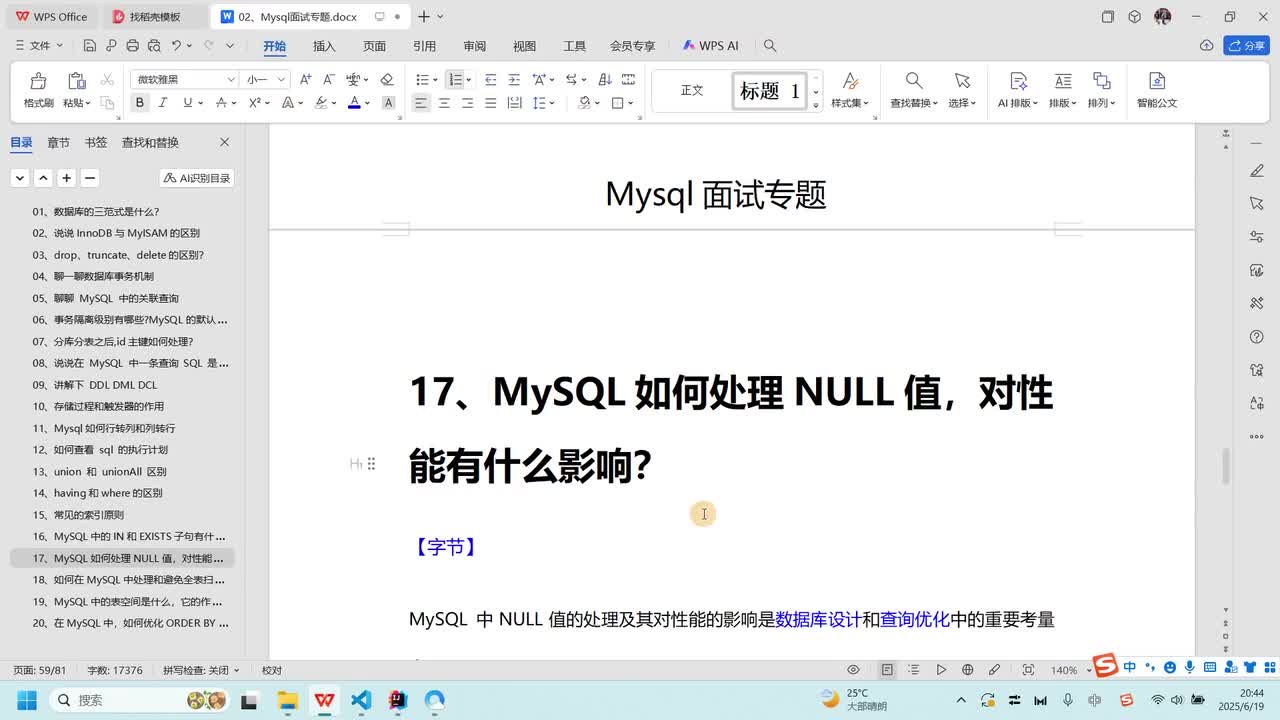Click the Print Preview icon
Screen dimensions: 1280x720
point(154,46)
